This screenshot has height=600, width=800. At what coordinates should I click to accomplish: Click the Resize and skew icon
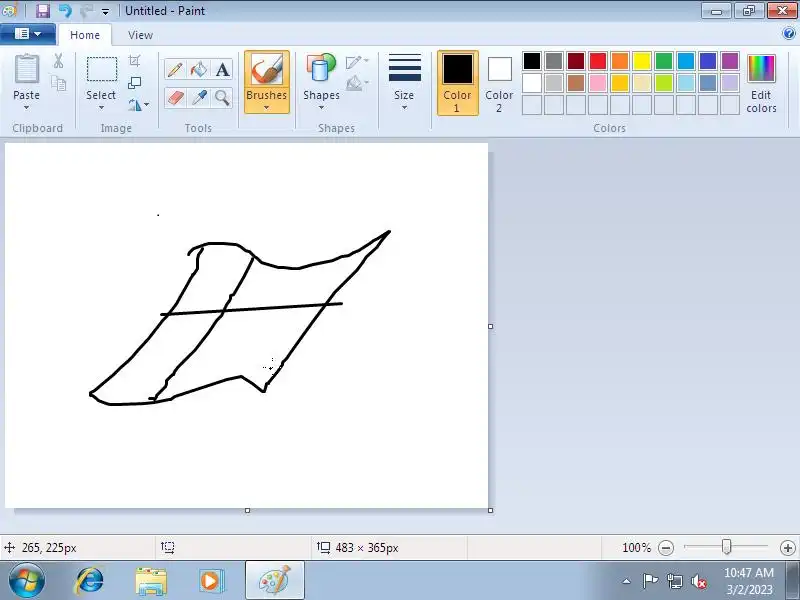pyautogui.click(x=134, y=83)
